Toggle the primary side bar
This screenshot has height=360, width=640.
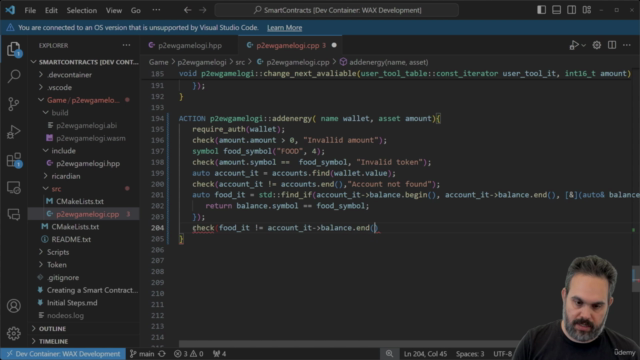(x=541, y=10)
